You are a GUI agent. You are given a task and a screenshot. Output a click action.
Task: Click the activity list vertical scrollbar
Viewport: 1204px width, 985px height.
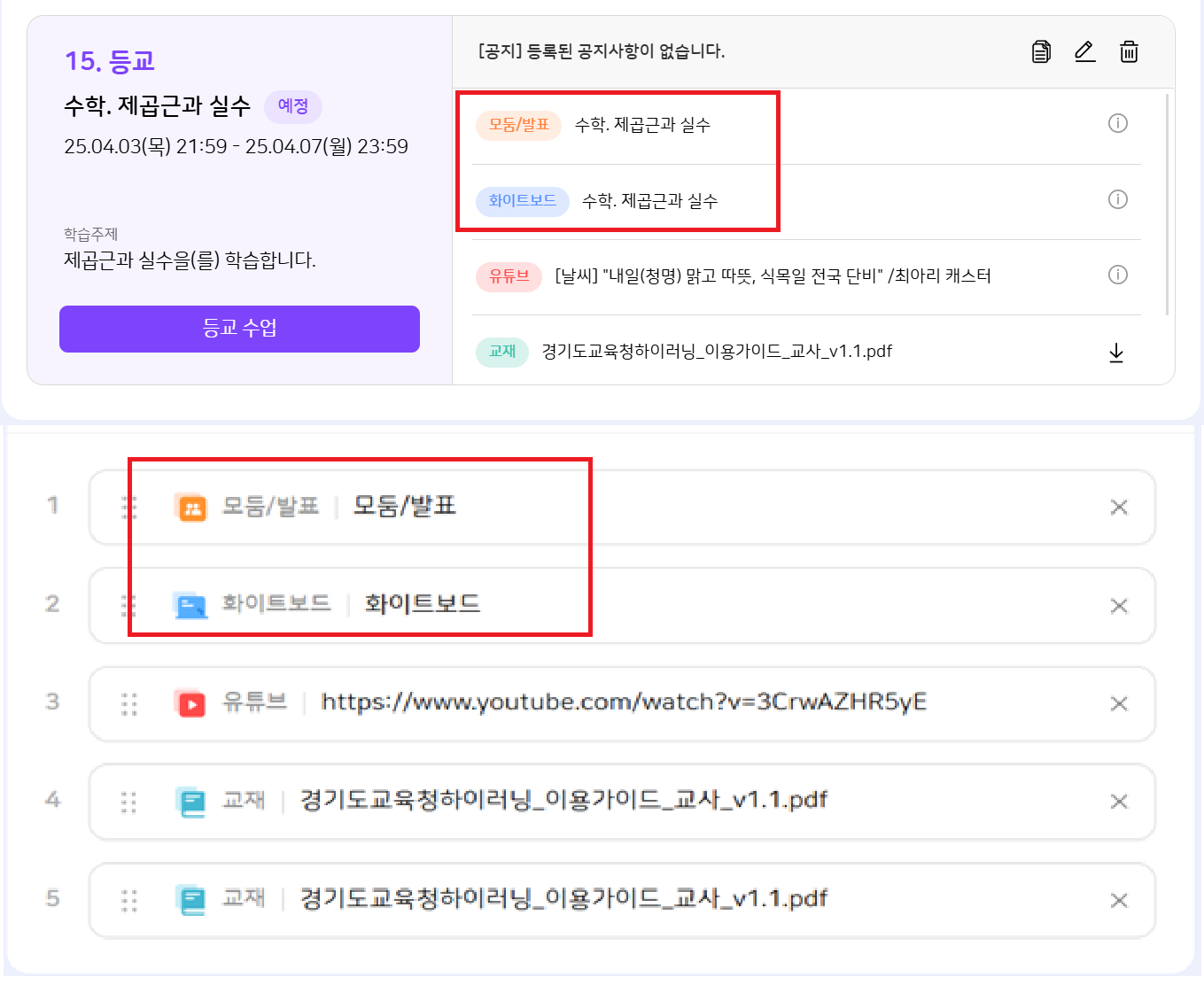[x=1167, y=204]
